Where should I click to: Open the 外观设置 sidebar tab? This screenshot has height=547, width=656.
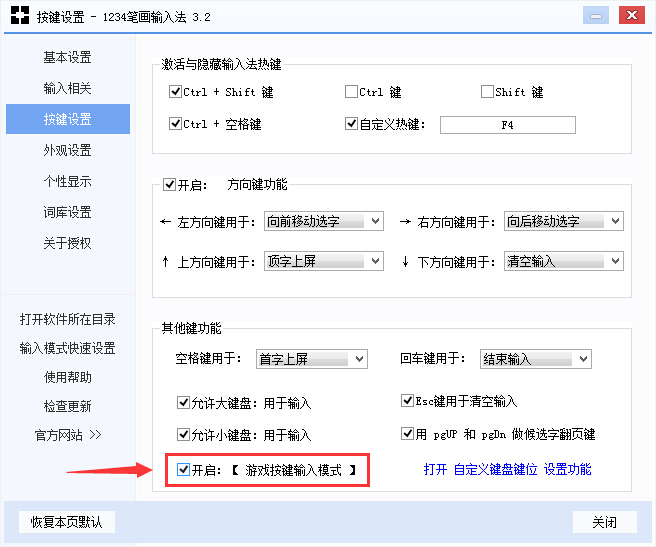(67, 150)
